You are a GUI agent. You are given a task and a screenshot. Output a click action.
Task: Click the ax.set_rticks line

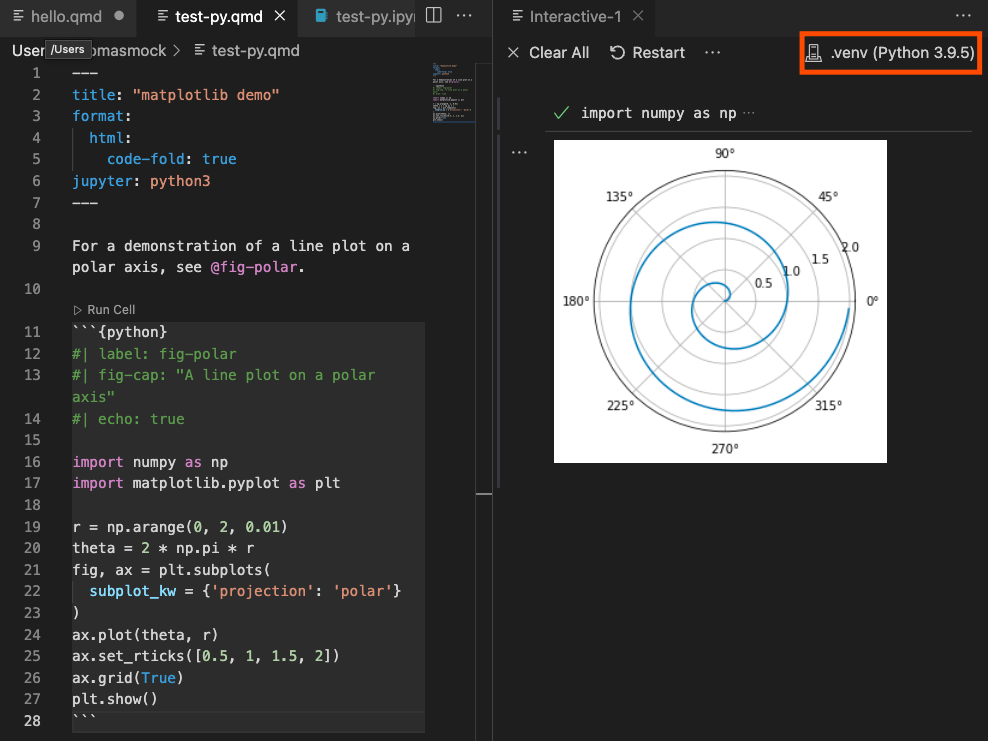[x=206, y=656]
